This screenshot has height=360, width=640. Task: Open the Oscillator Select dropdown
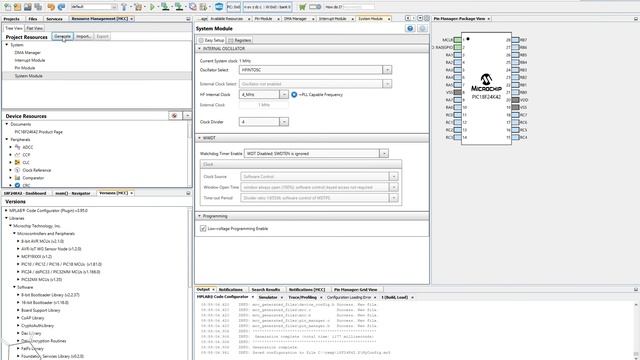tap(387, 70)
